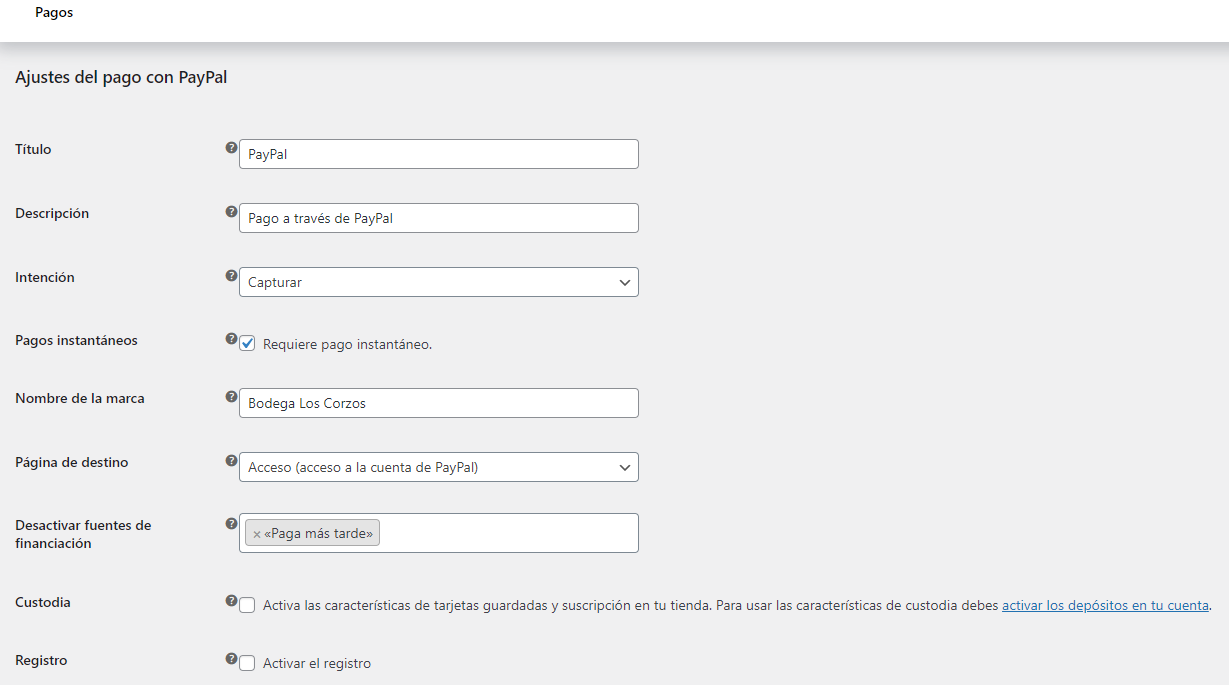Expand the Página de destino dropdown
1229x685 pixels.
click(439, 467)
